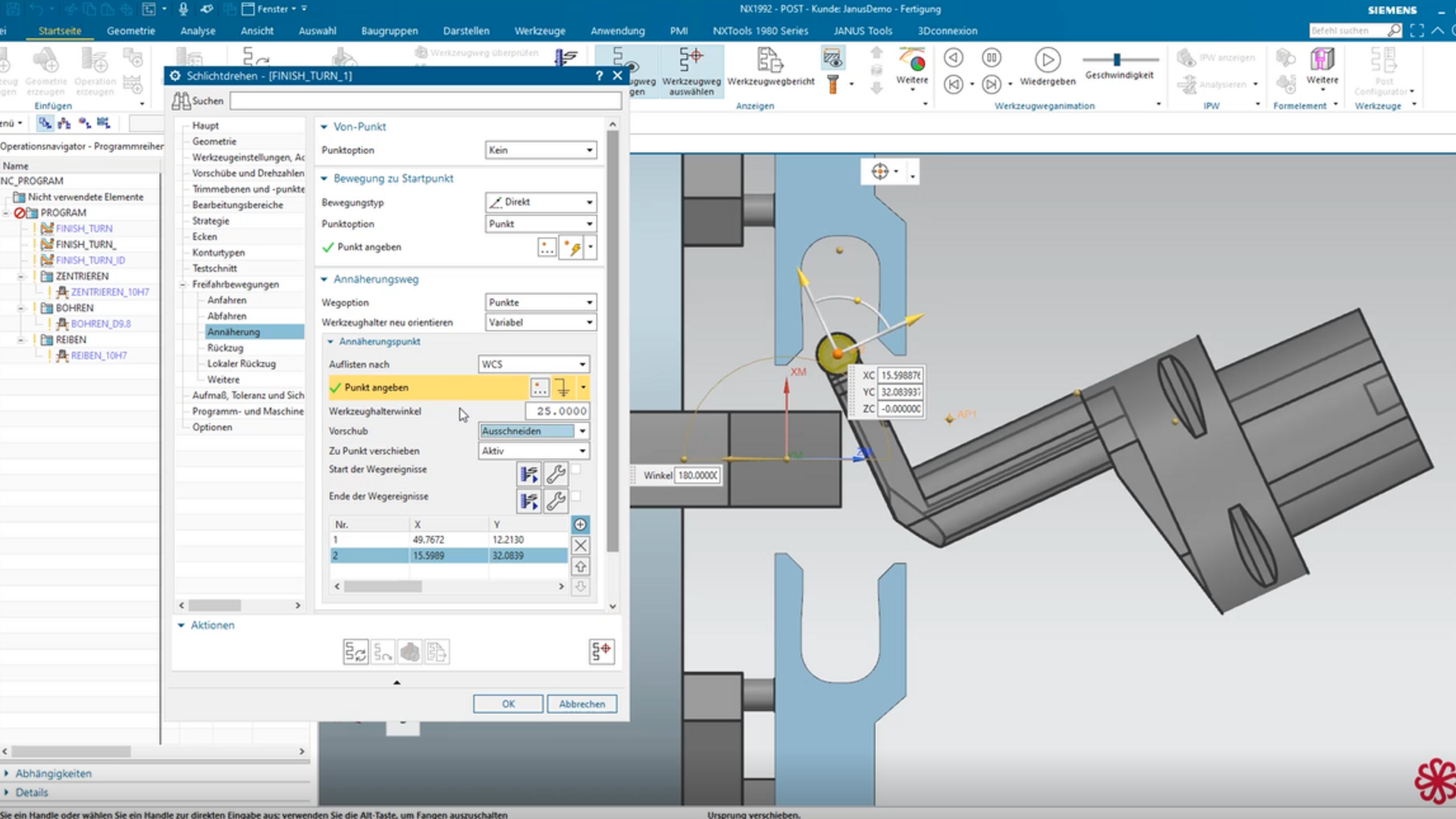This screenshot has height=819, width=1456.
Task: Open the JANUS Tools ribbon tab
Action: pyautogui.click(x=863, y=31)
